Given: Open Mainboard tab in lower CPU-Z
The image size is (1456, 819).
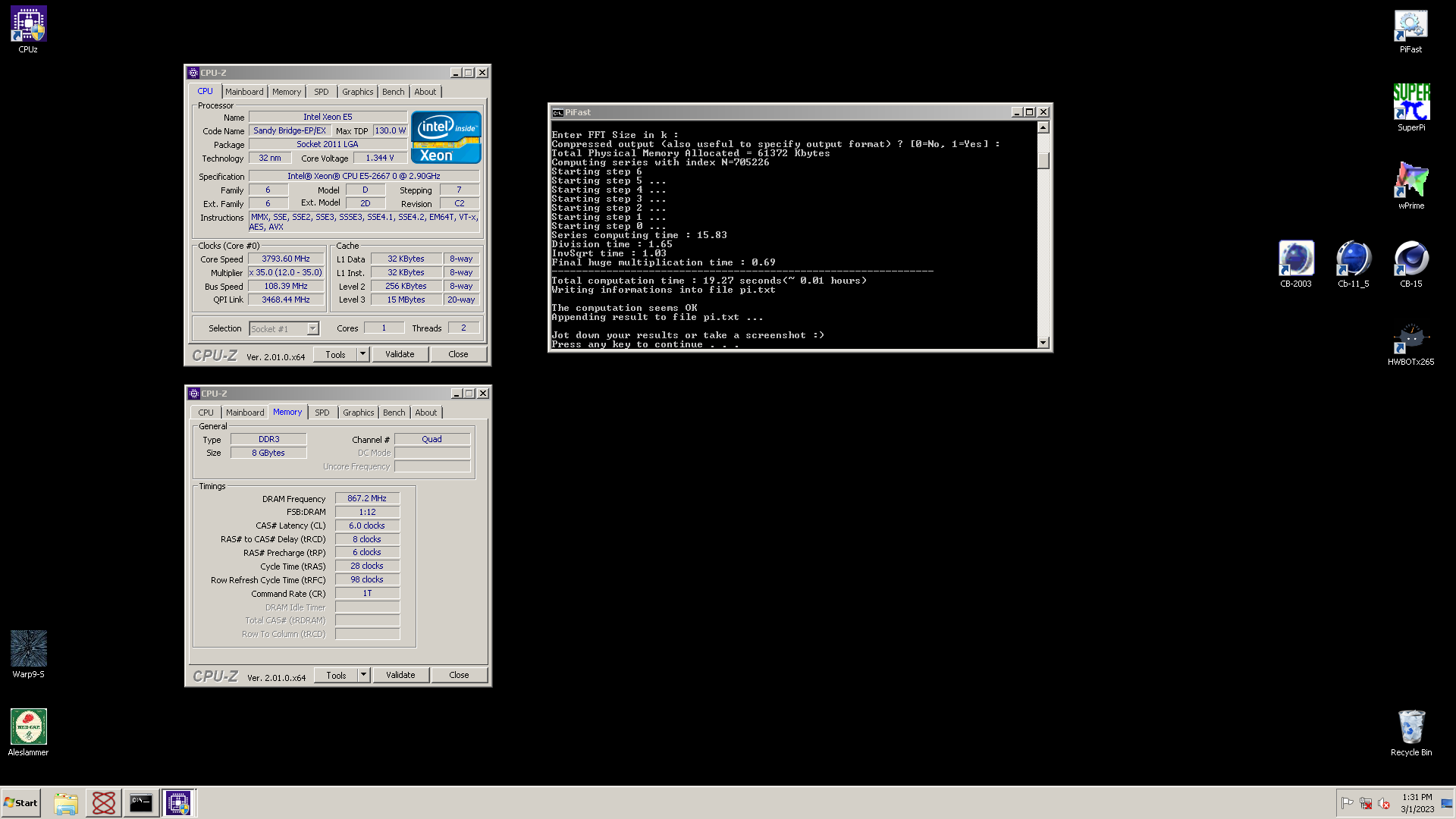Looking at the screenshot, I should pyautogui.click(x=245, y=413).
